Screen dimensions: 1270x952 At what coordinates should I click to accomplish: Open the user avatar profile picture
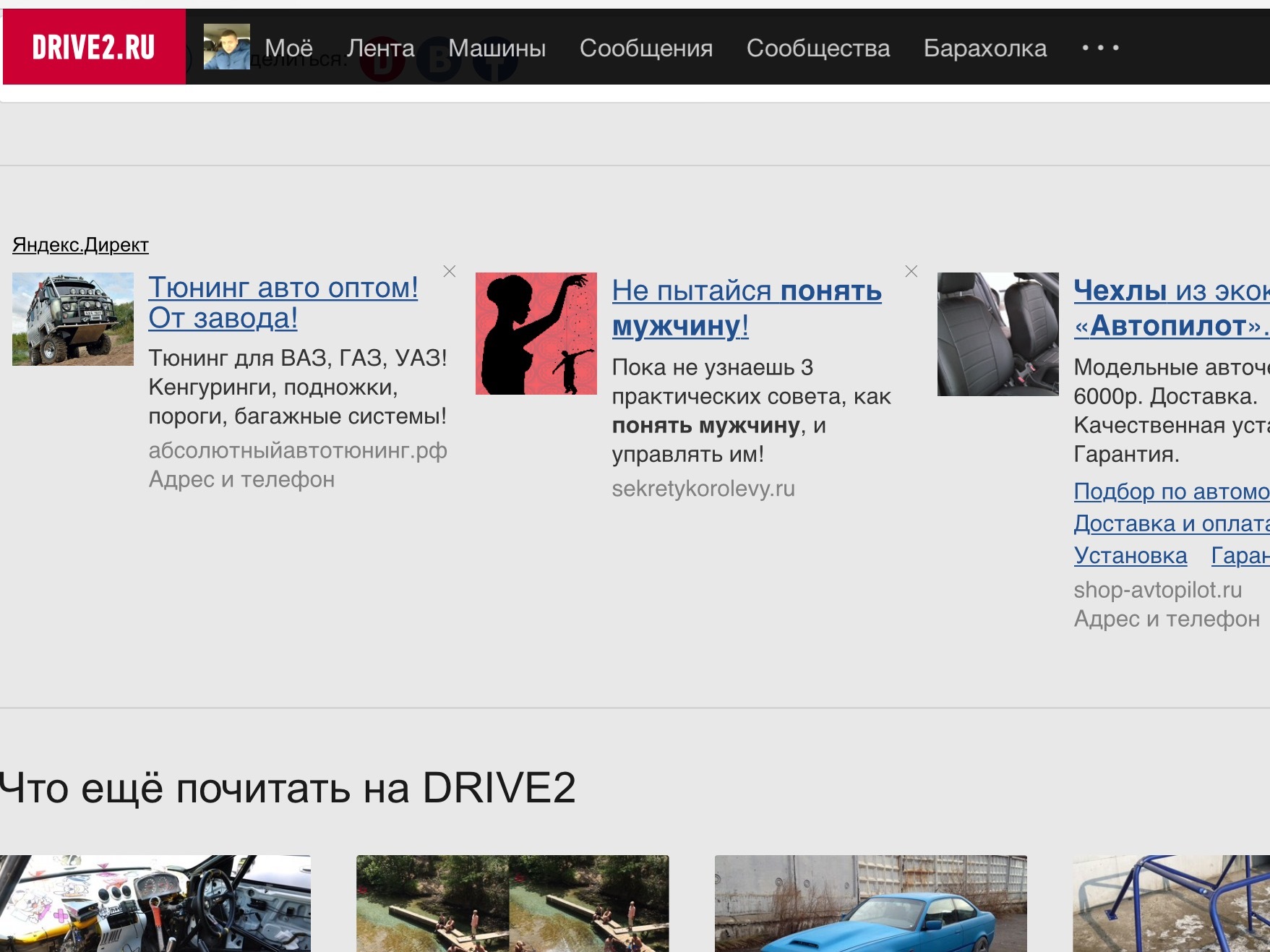click(226, 47)
